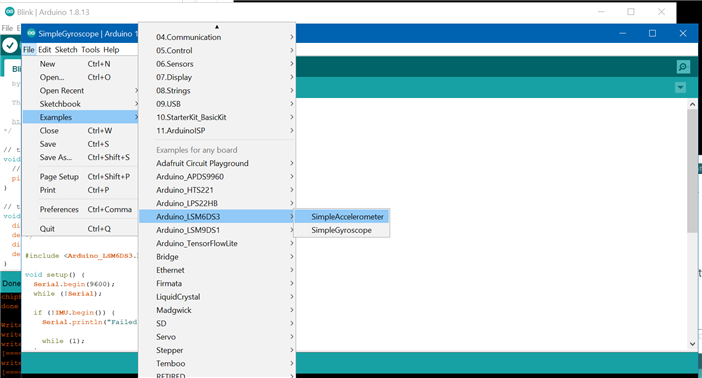Expand the 11.ArduinoISP examples
702x378 pixels.
(217, 131)
